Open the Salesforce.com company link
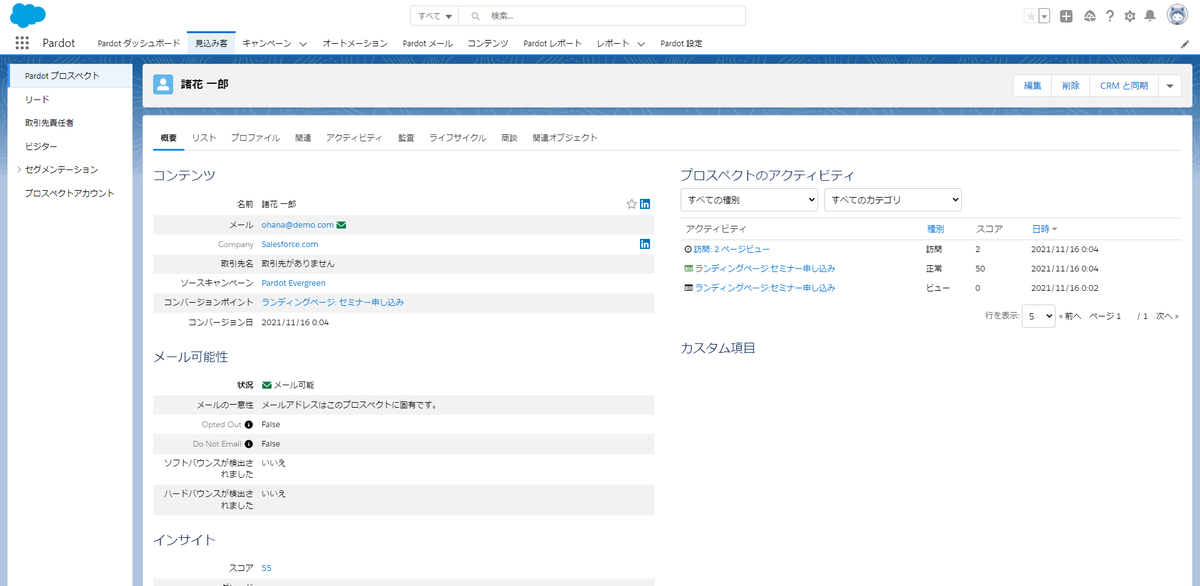The height and width of the screenshot is (586, 1200). (290, 244)
